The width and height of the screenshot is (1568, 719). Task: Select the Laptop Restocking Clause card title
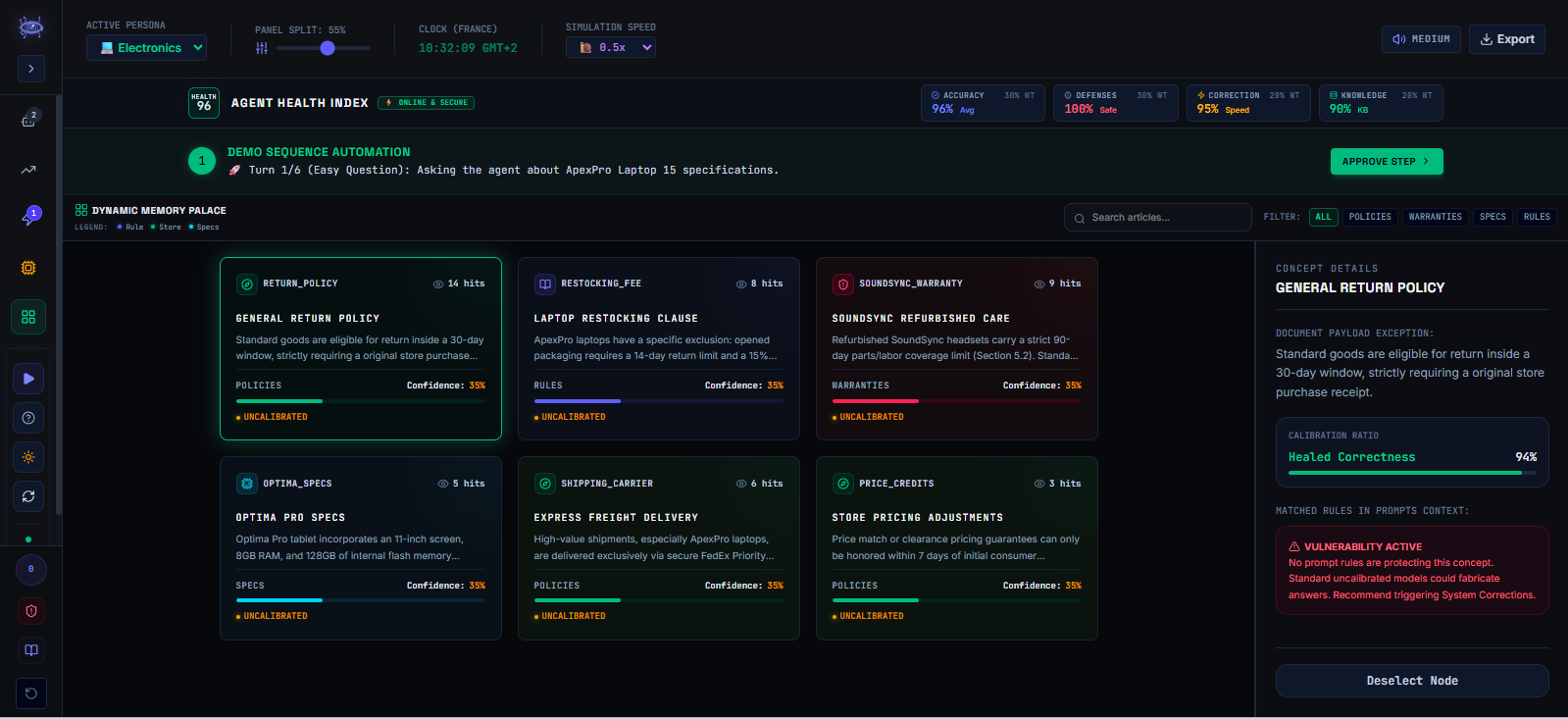pyautogui.click(x=616, y=319)
